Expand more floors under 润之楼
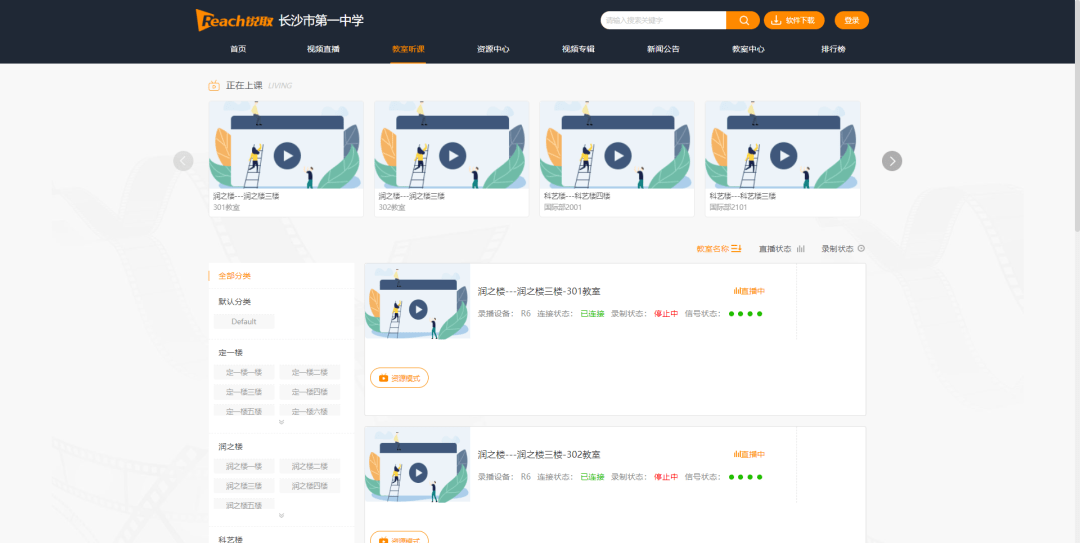The width and height of the screenshot is (1080, 543). pos(281,515)
